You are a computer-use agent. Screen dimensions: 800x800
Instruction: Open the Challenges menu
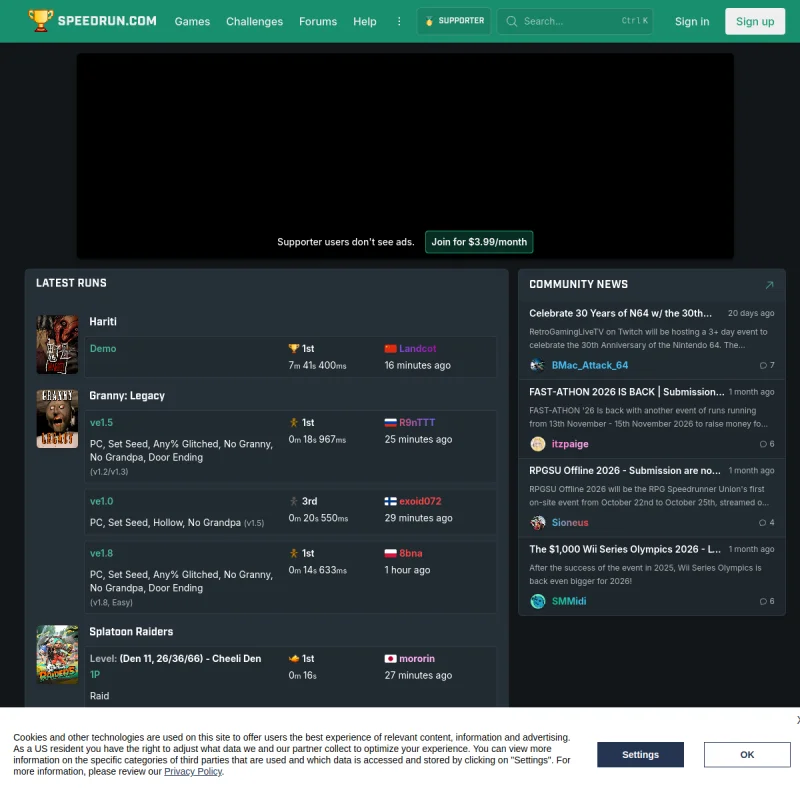254,21
